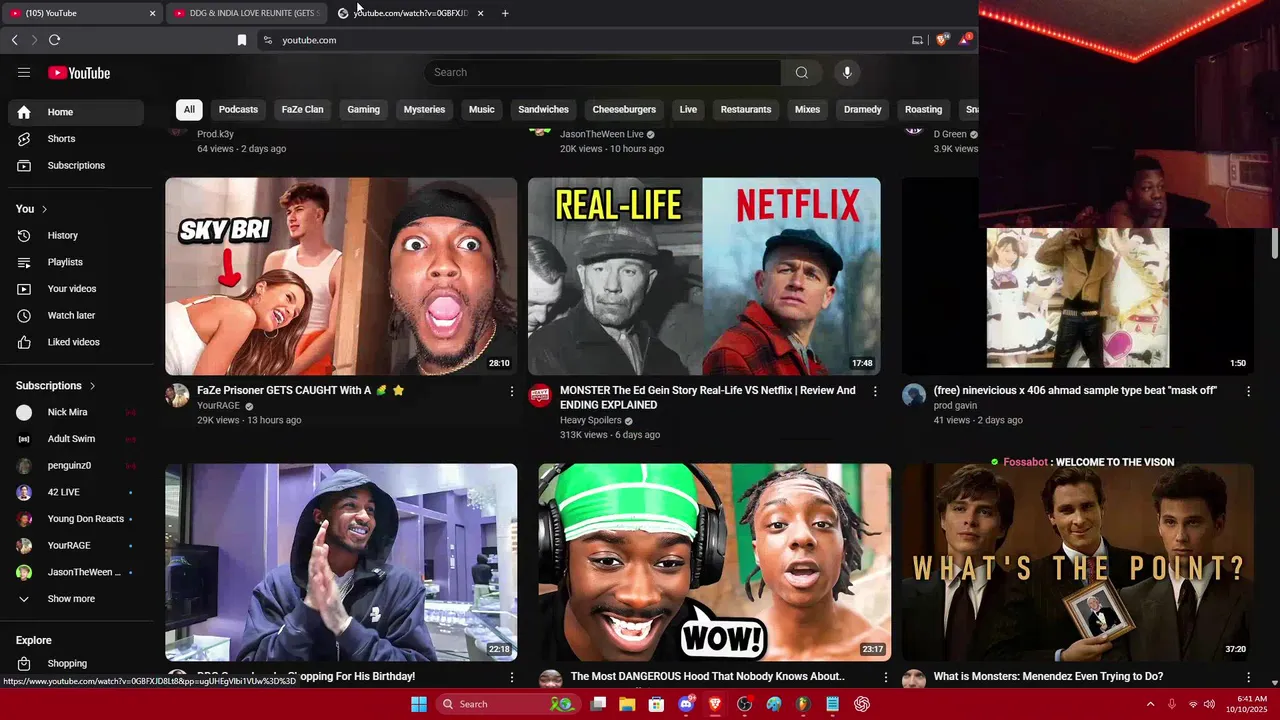Open Nick Mira subscription channel
Screen dimensions: 1280x720
pyautogui.click(x=76, y=412)
